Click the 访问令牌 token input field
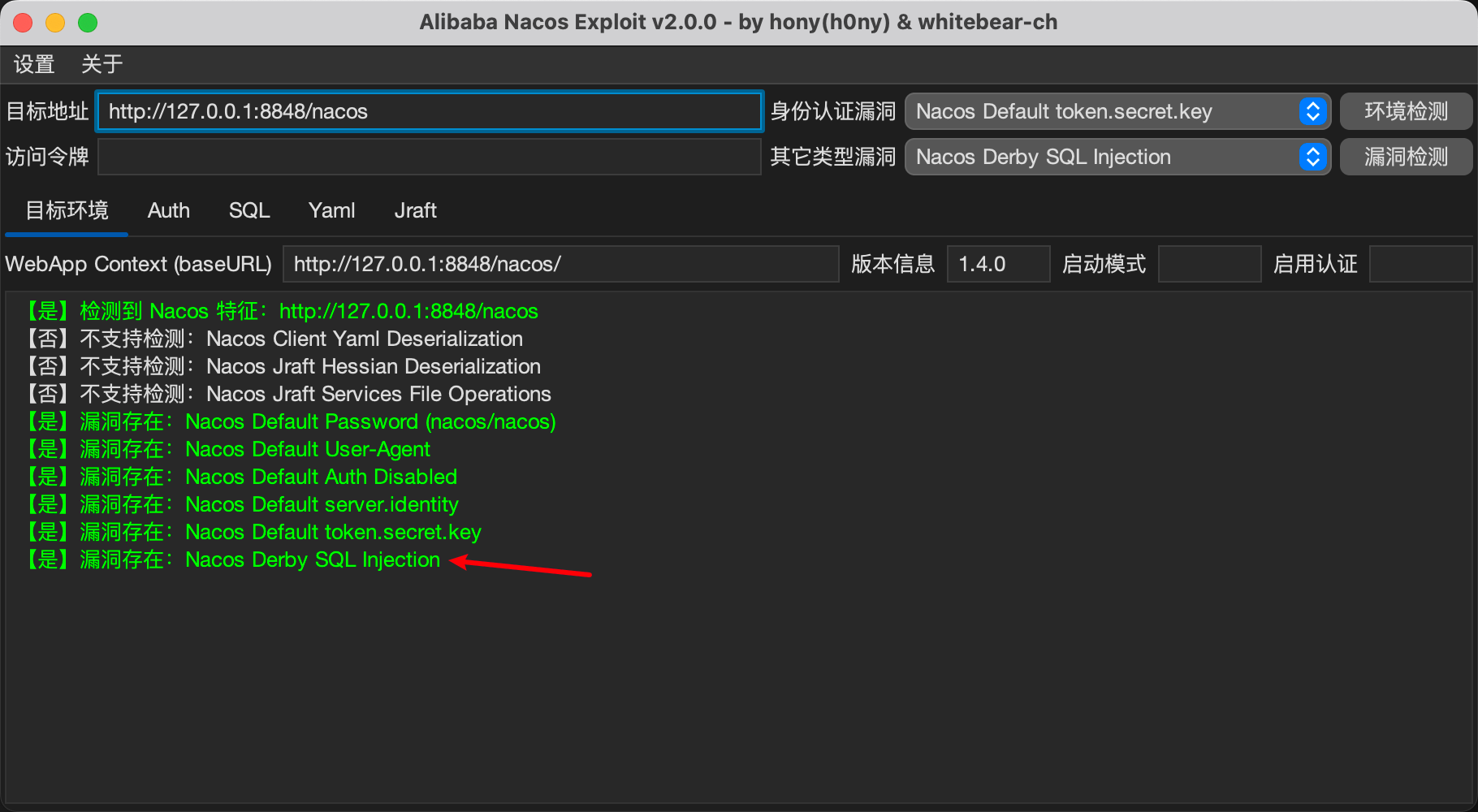This screenshot has width=1478, height=812. pyautogui.click(x=430, y=157)
